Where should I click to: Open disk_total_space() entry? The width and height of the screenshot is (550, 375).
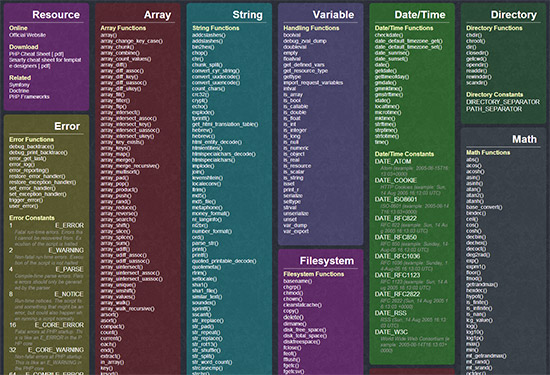tap(305, 336)
